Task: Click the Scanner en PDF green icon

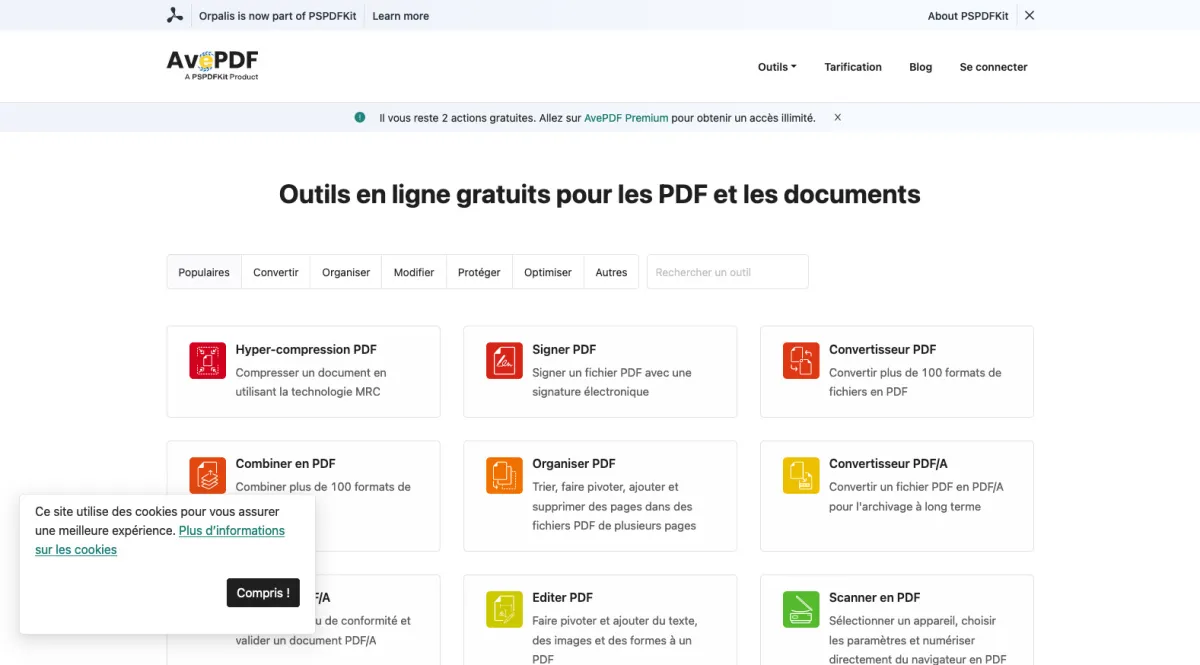Action: tap(801, 609)
